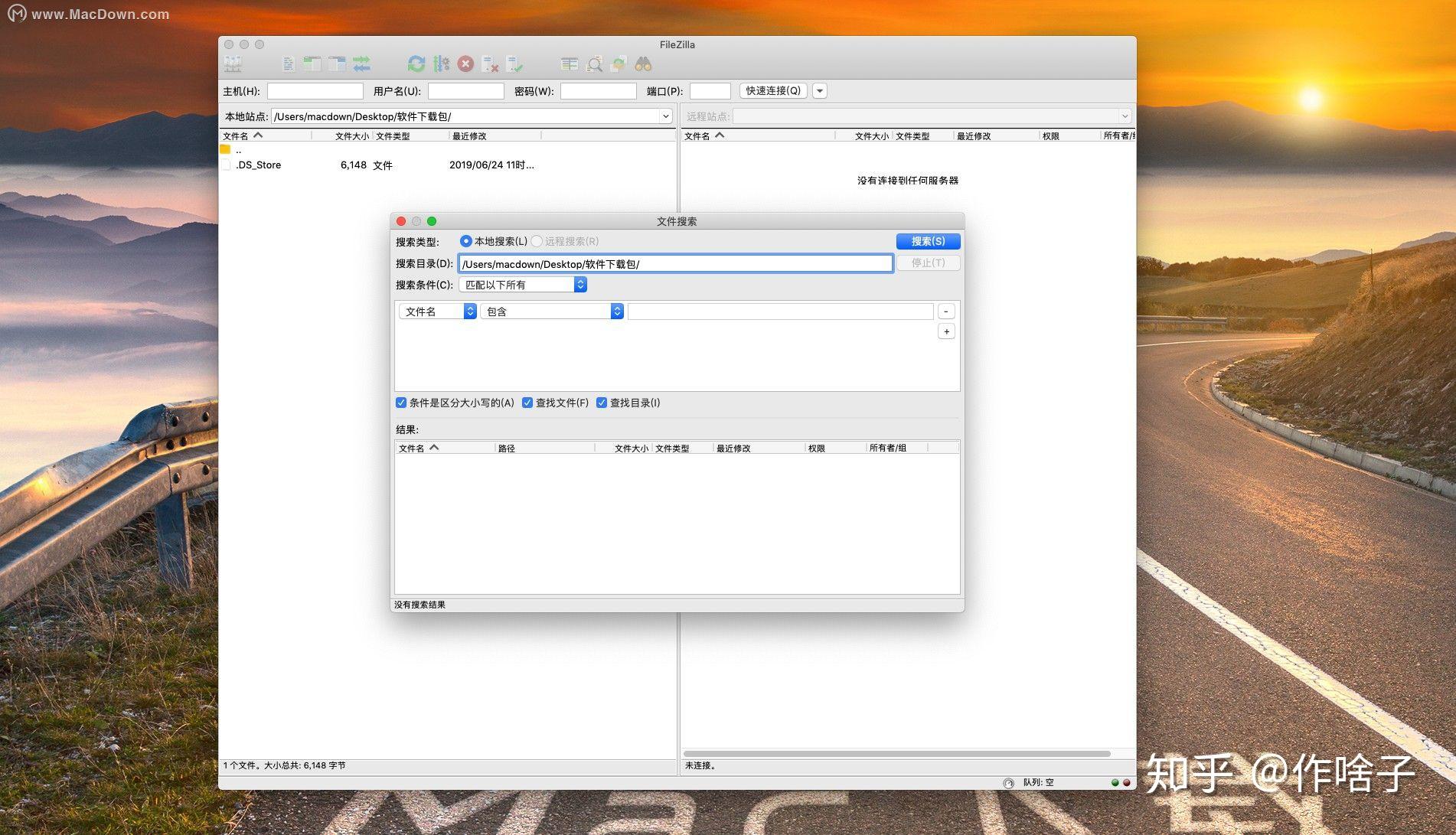Click the local status '1 个文件' text

(x=284, y=765)
